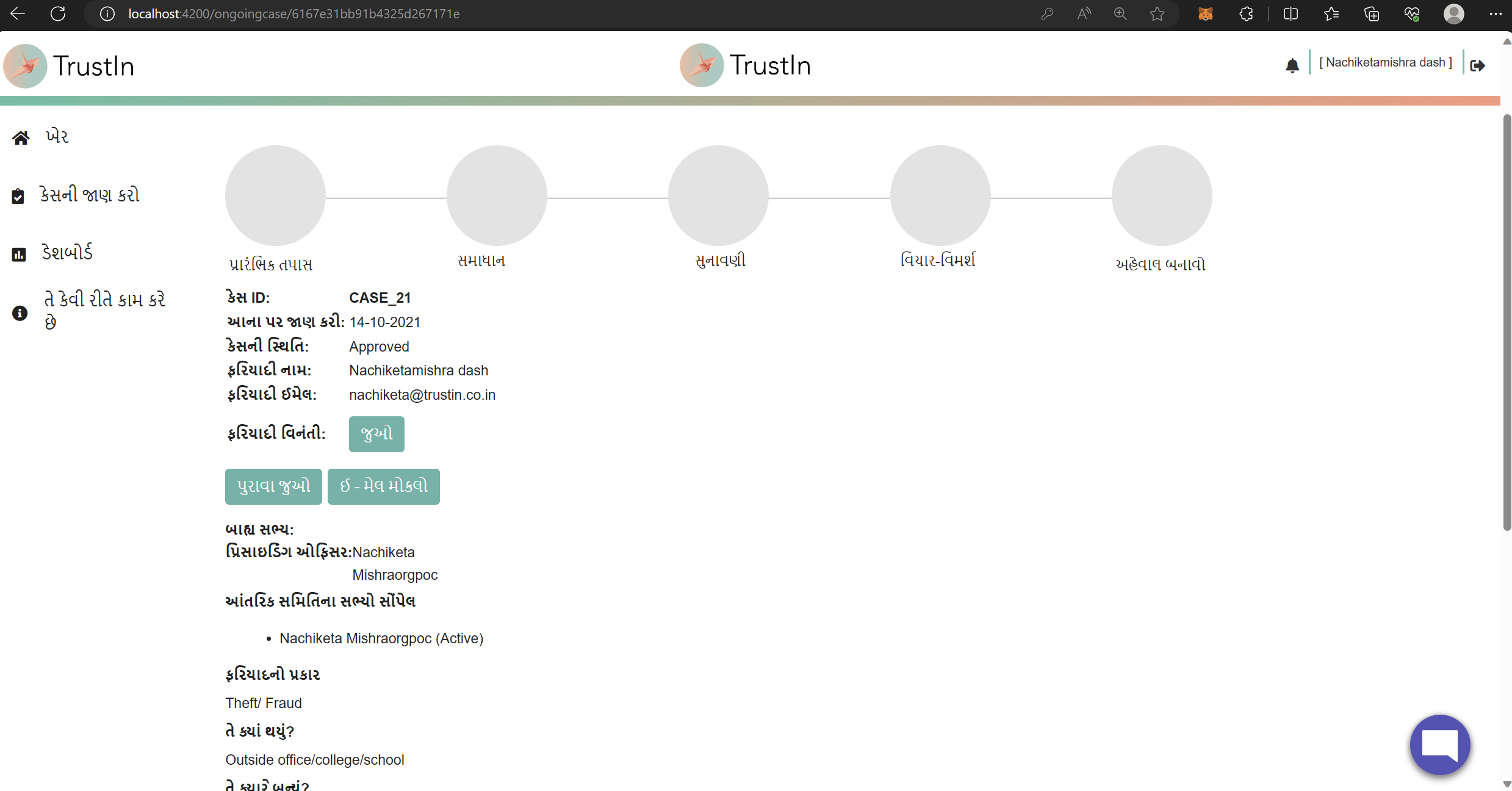The height and width of the screenshot is (791, 1512).
Task: Click ઈ - મેલ મોકલો button
Action: 383,486
